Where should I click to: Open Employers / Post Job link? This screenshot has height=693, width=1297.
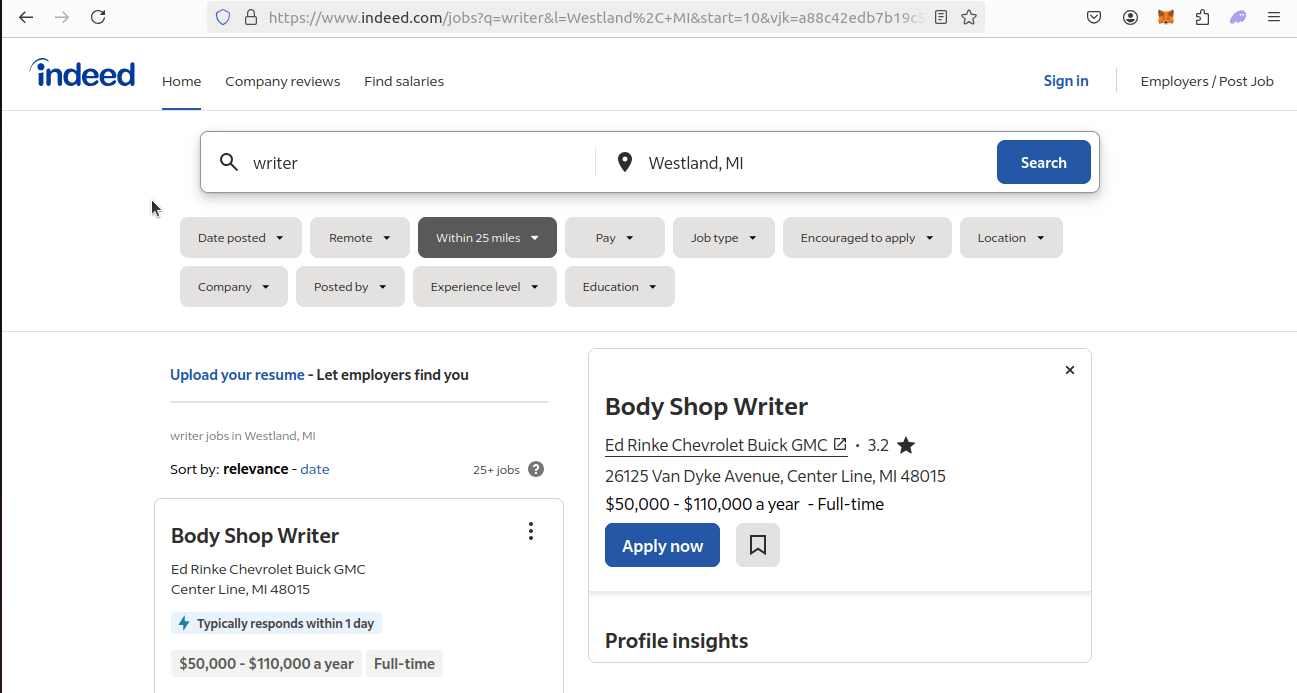point(1207,81)
